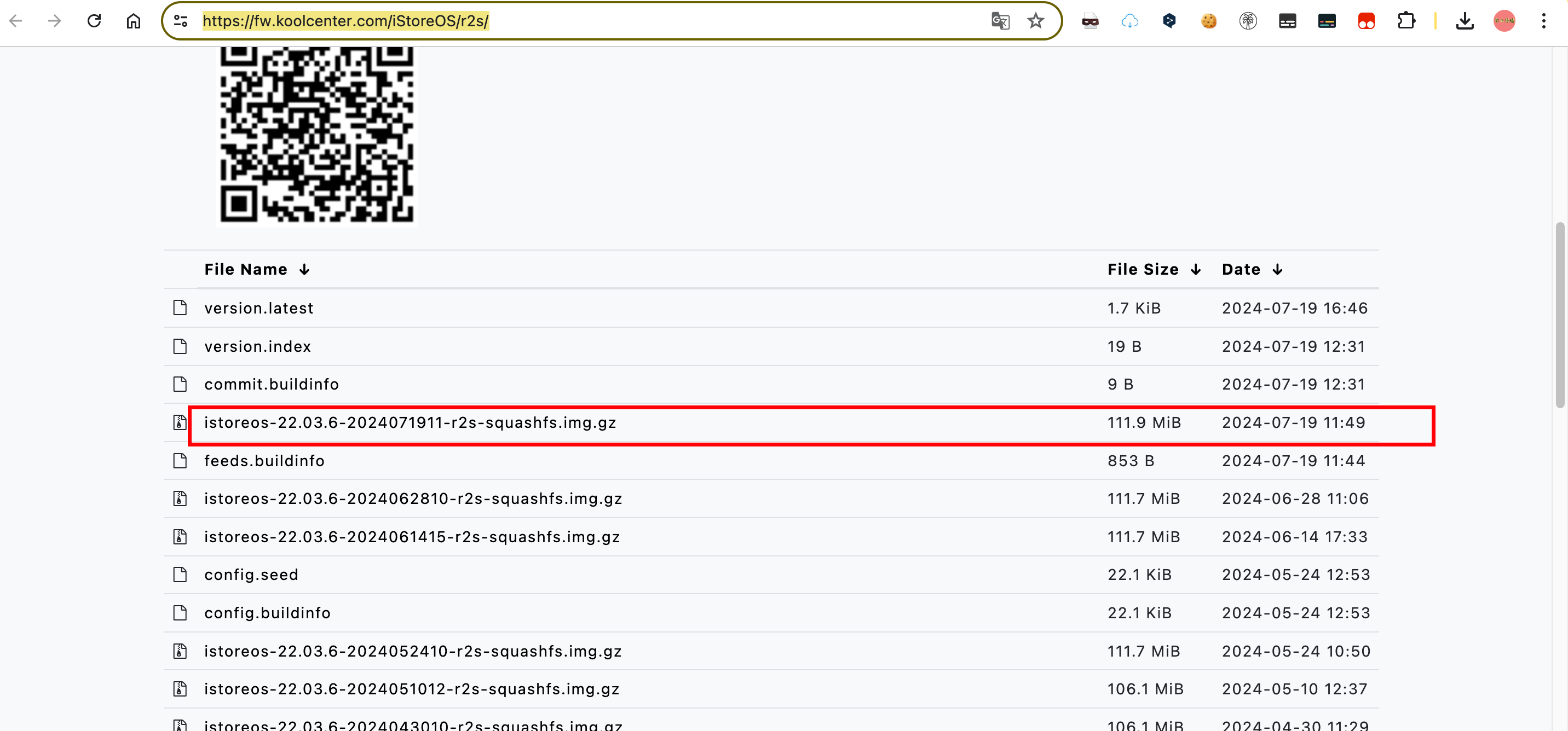
Task: Open the user profile avatar
Action: [1504, 21]
